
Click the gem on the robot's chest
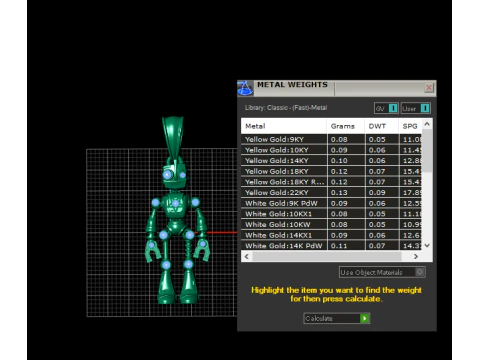tap(175, 204)
